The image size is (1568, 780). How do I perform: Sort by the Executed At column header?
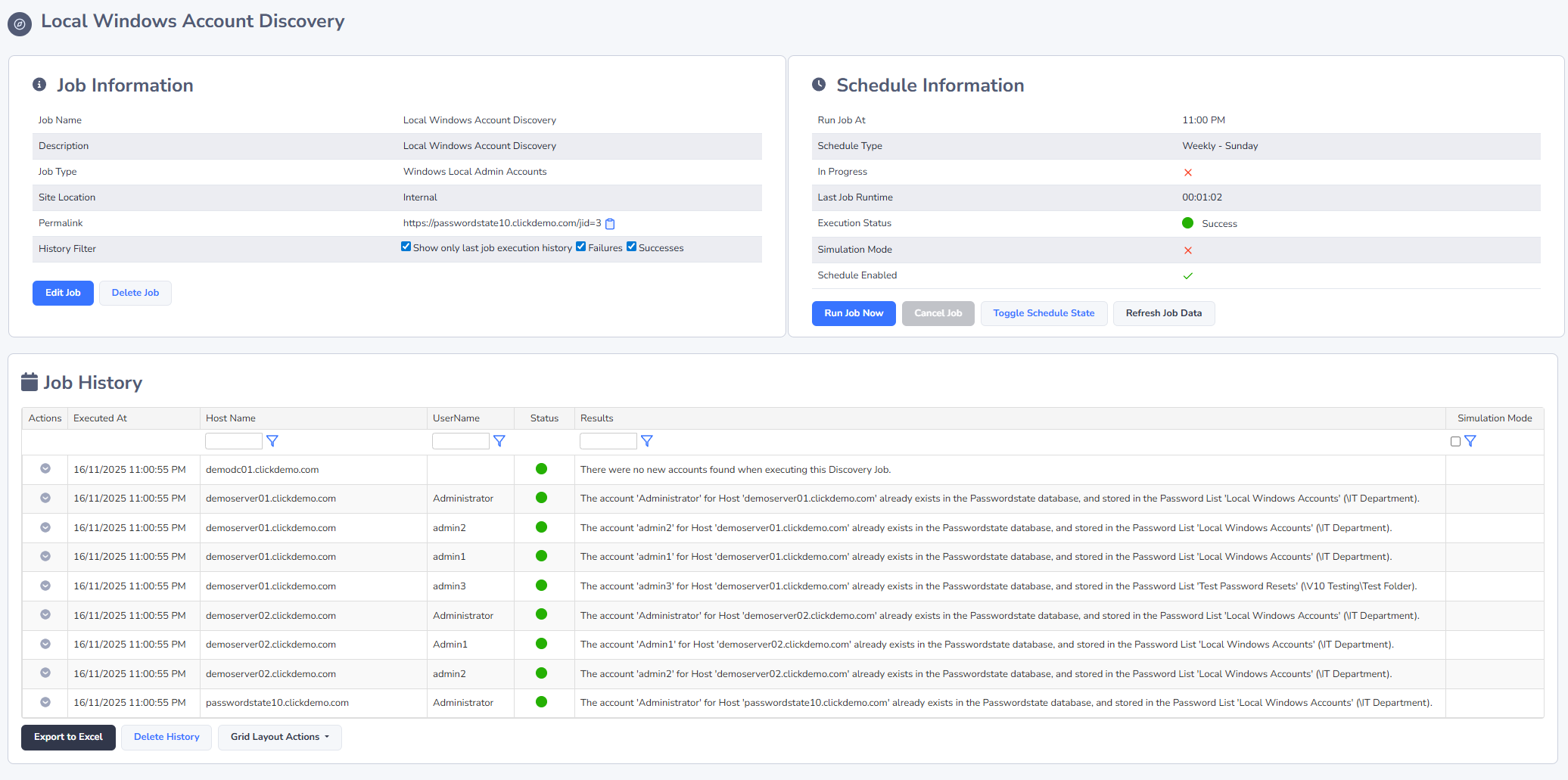tap(100, 418)
